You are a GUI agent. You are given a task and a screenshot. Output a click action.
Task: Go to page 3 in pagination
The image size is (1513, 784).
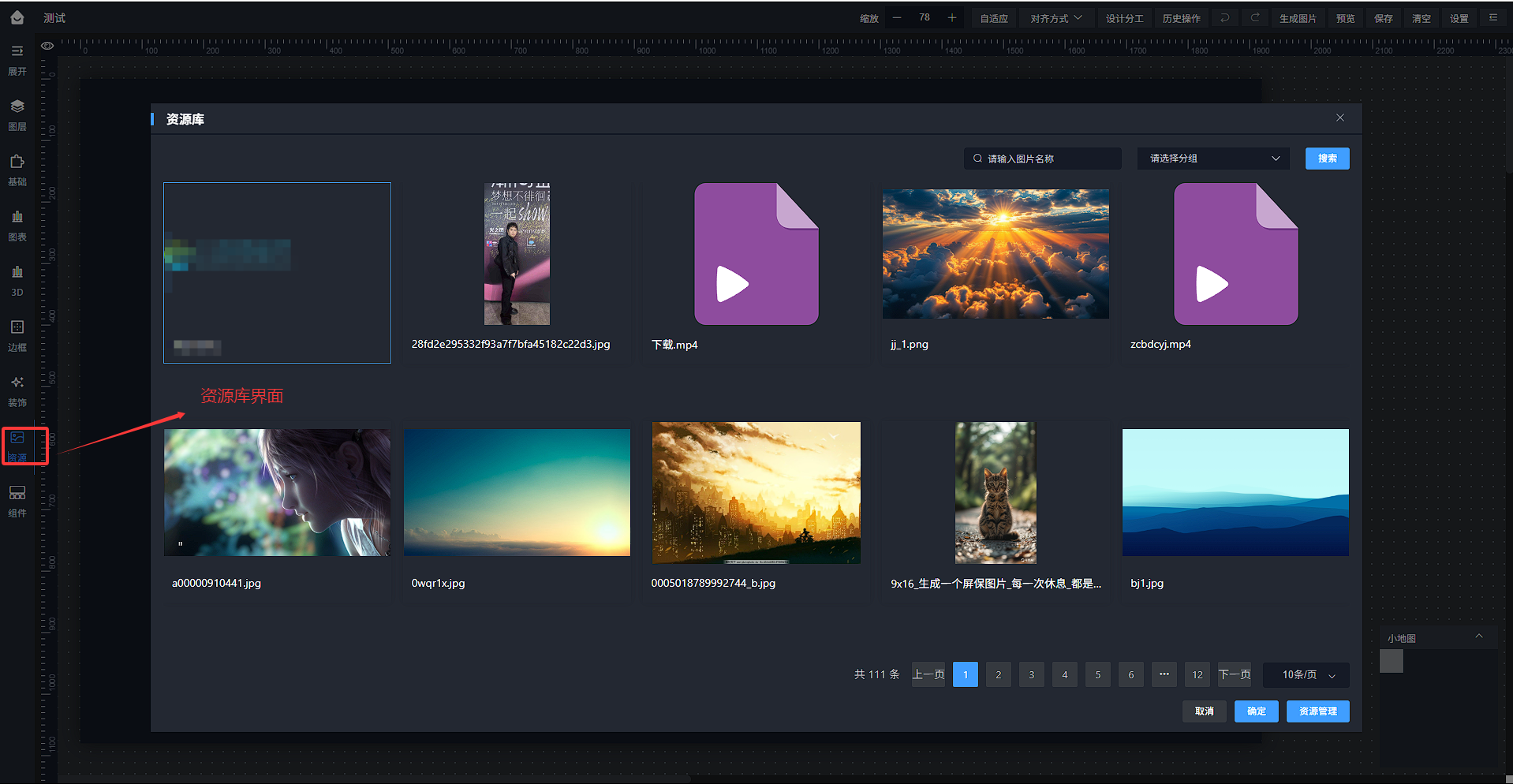pyautogui.click(x=1032, y=674)
